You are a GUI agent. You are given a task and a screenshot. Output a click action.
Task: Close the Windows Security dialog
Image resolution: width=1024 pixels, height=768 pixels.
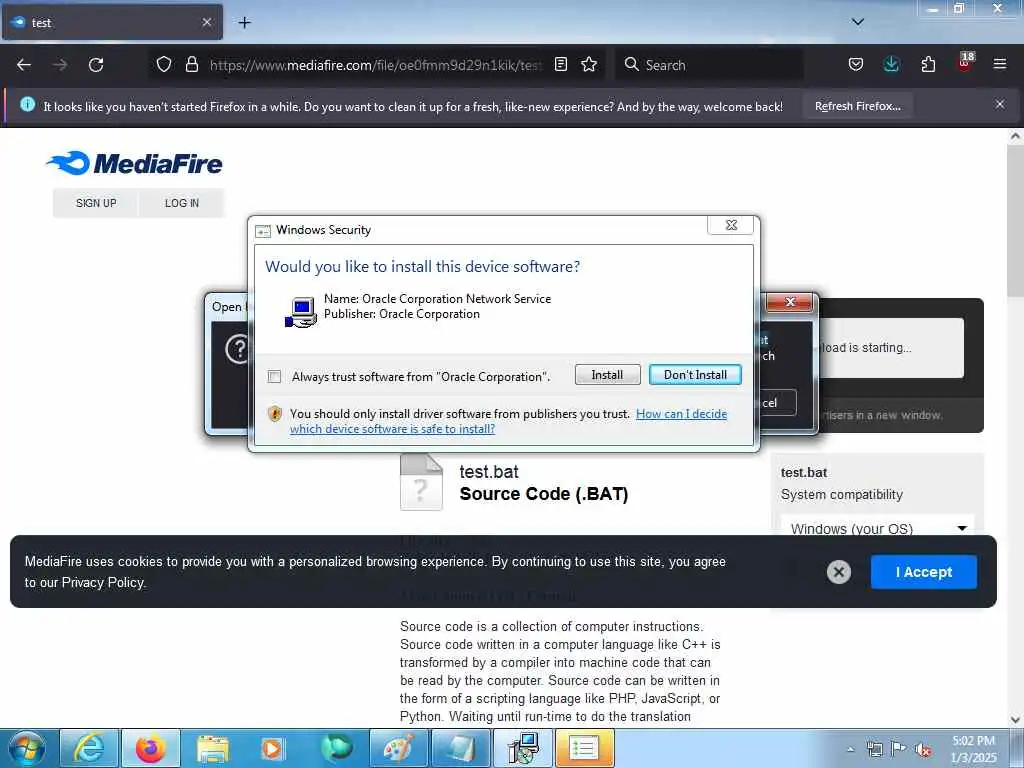(731, 225)
